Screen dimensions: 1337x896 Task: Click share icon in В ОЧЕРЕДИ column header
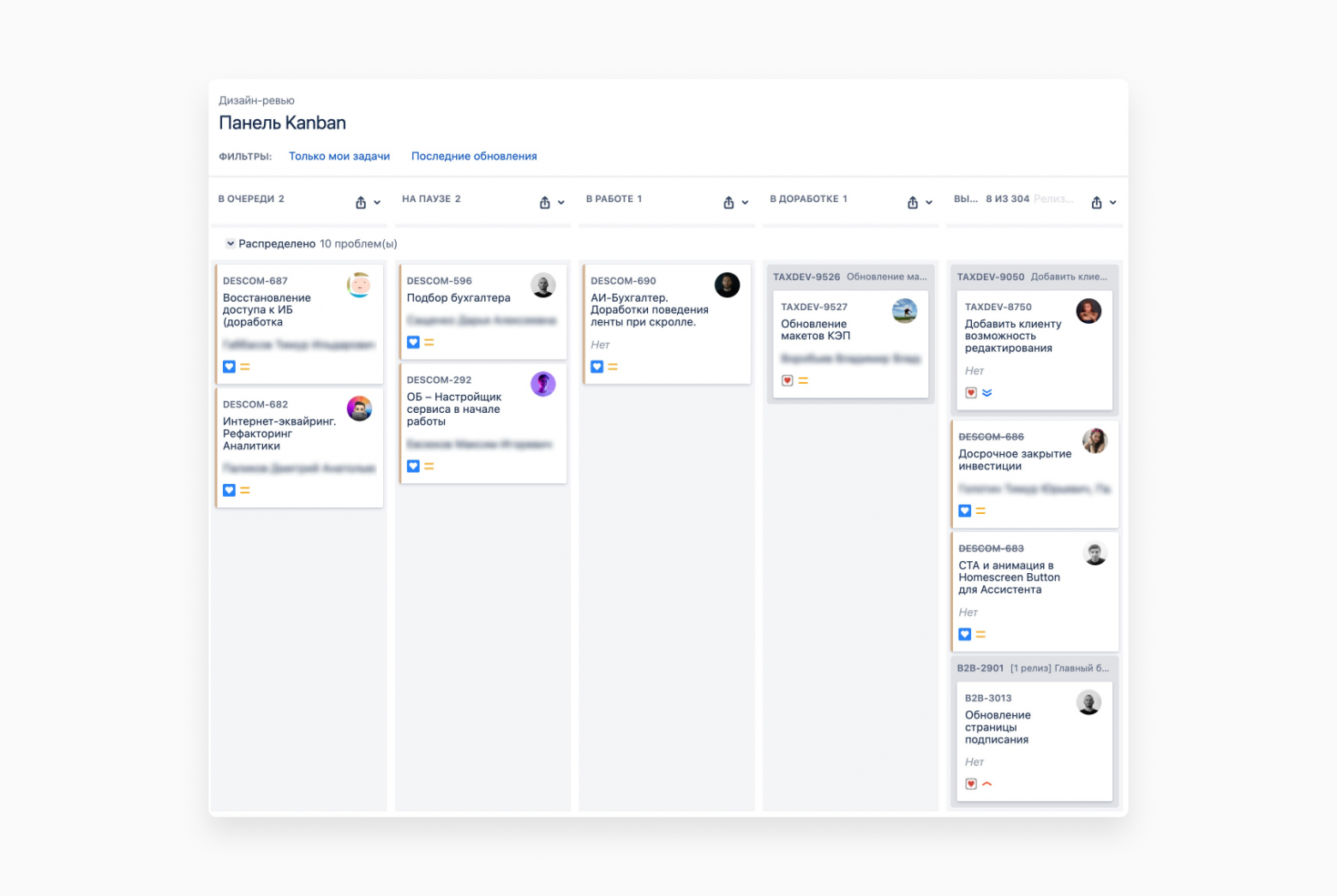[361, 203]
